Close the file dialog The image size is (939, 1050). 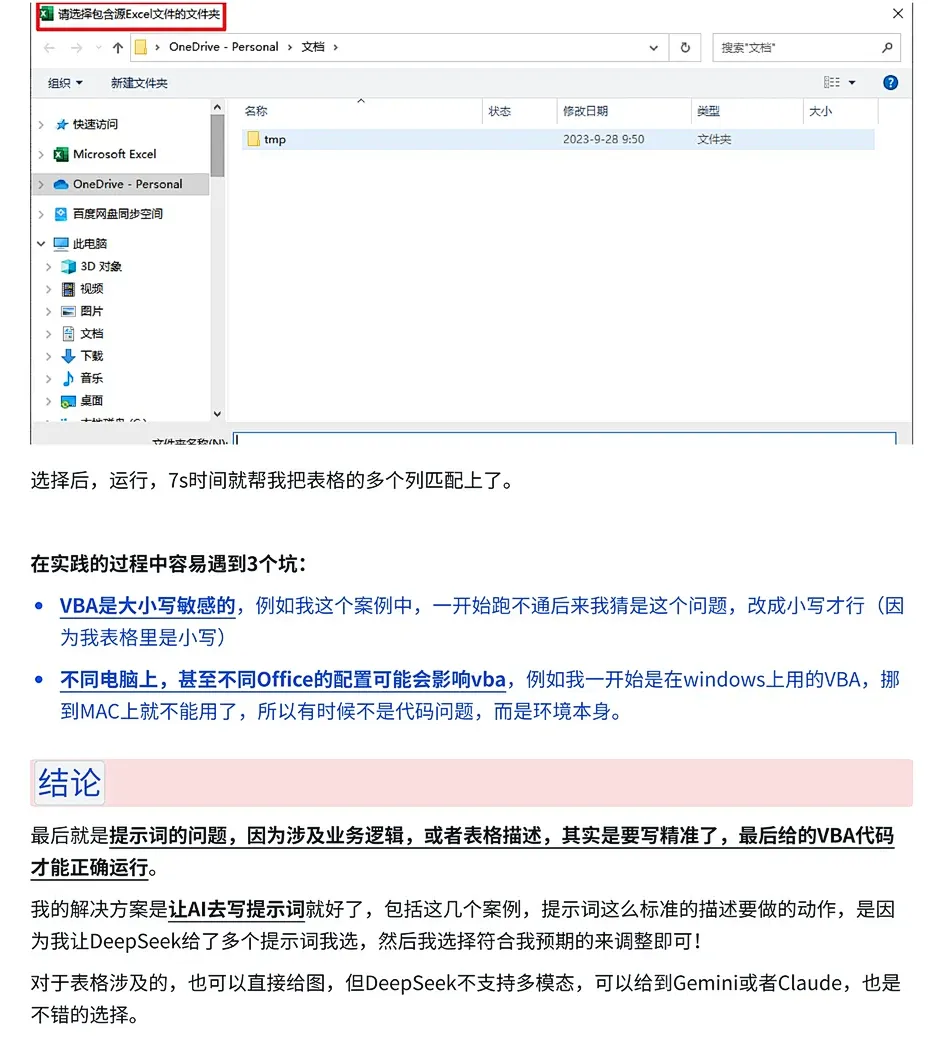click(898, 13)
